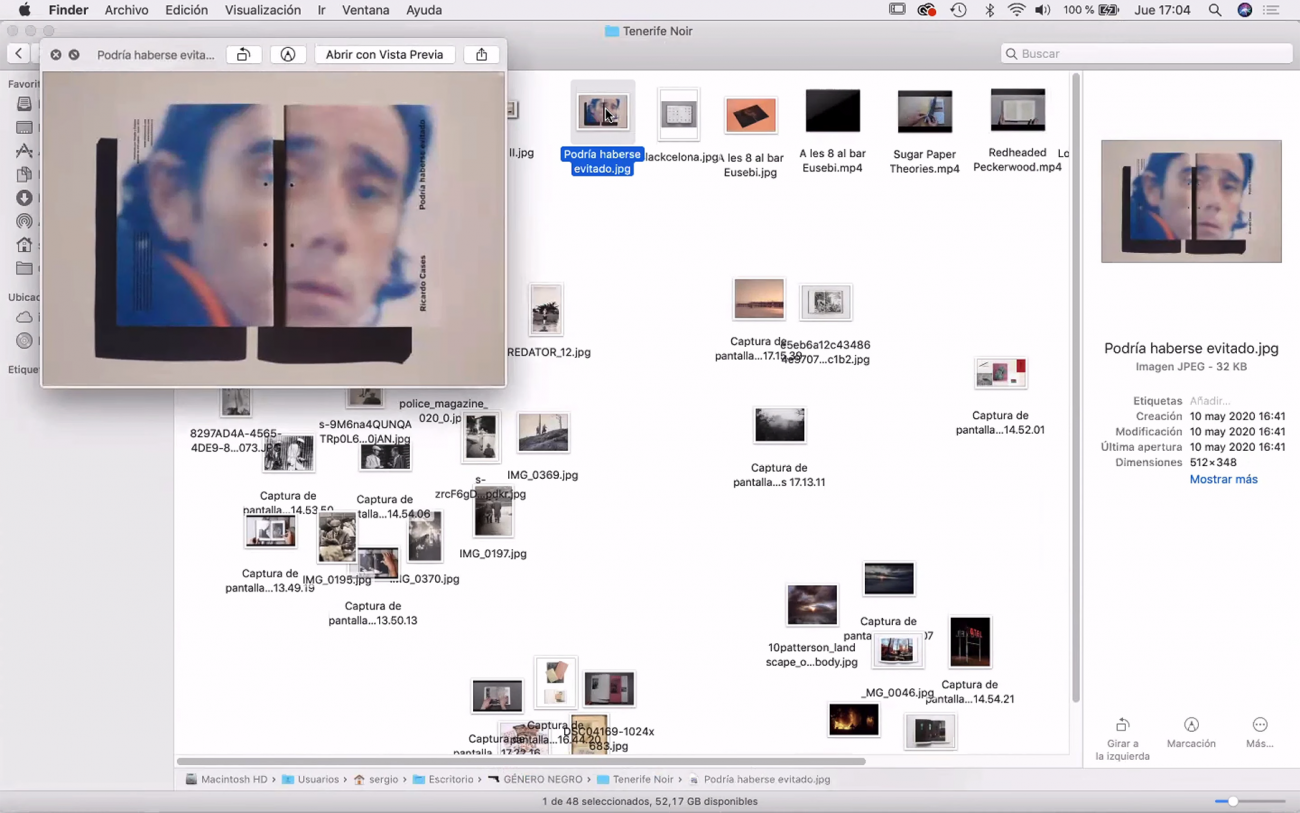Open the Archivo menu
Screen dimensions: 1300x813
[126, 10]
